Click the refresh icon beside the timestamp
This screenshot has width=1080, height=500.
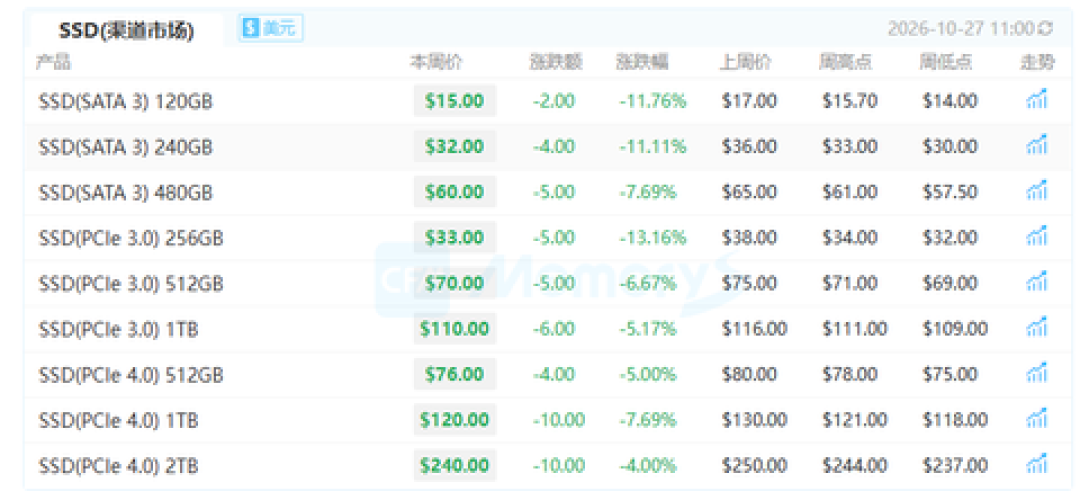pyautogui.click(x=1046, y=28)
